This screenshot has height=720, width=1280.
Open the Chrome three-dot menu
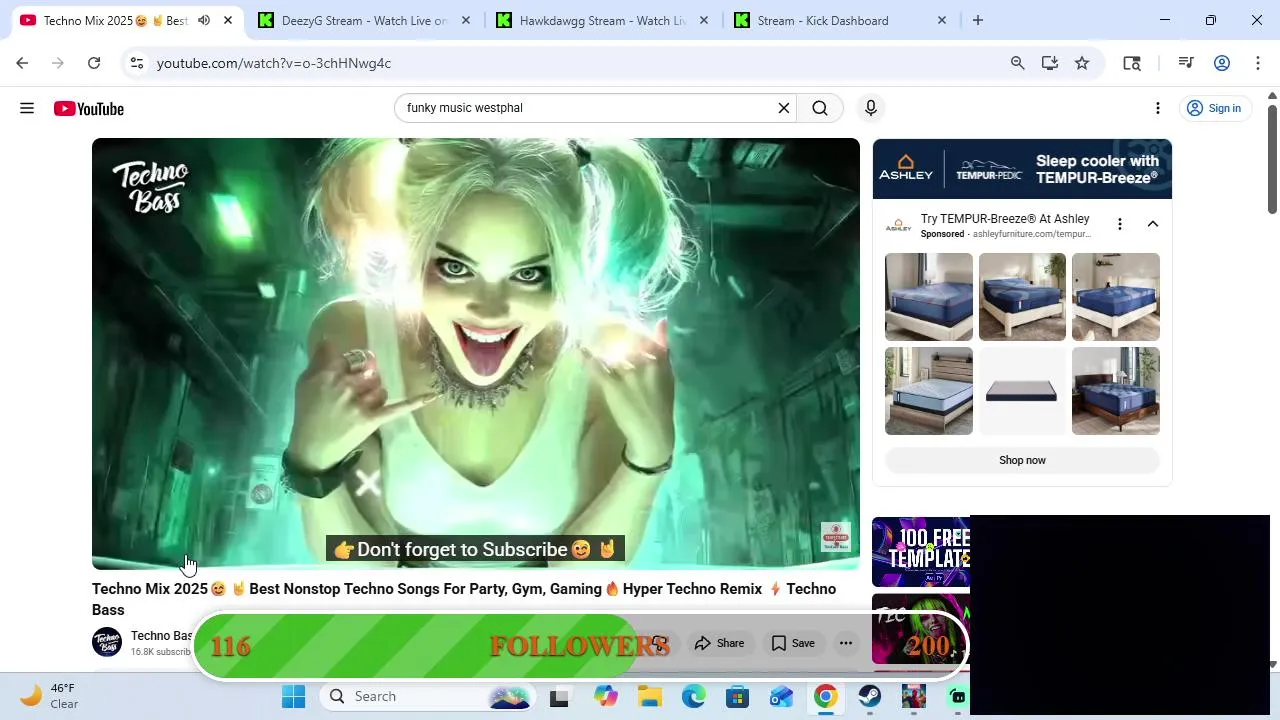1258,63
